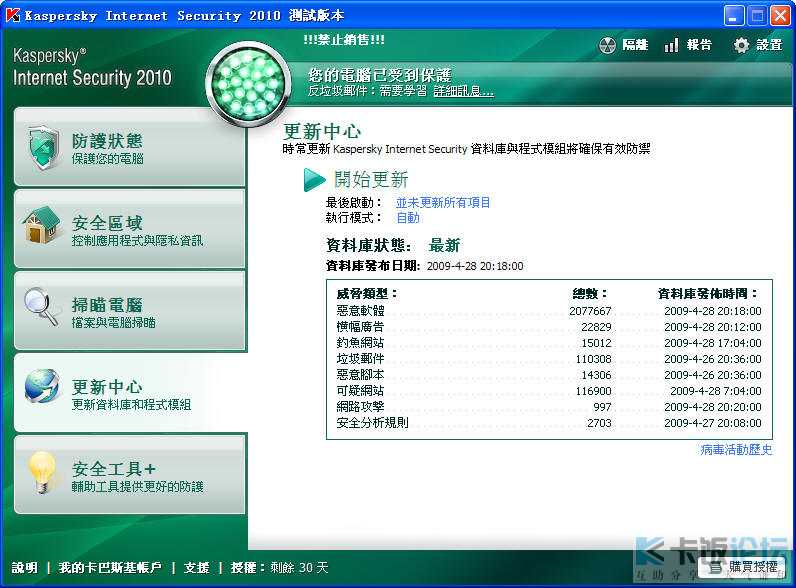Open 隔離 quarantine text link
This screenshot has width=796, height=588.
click(x=635, y=45)
